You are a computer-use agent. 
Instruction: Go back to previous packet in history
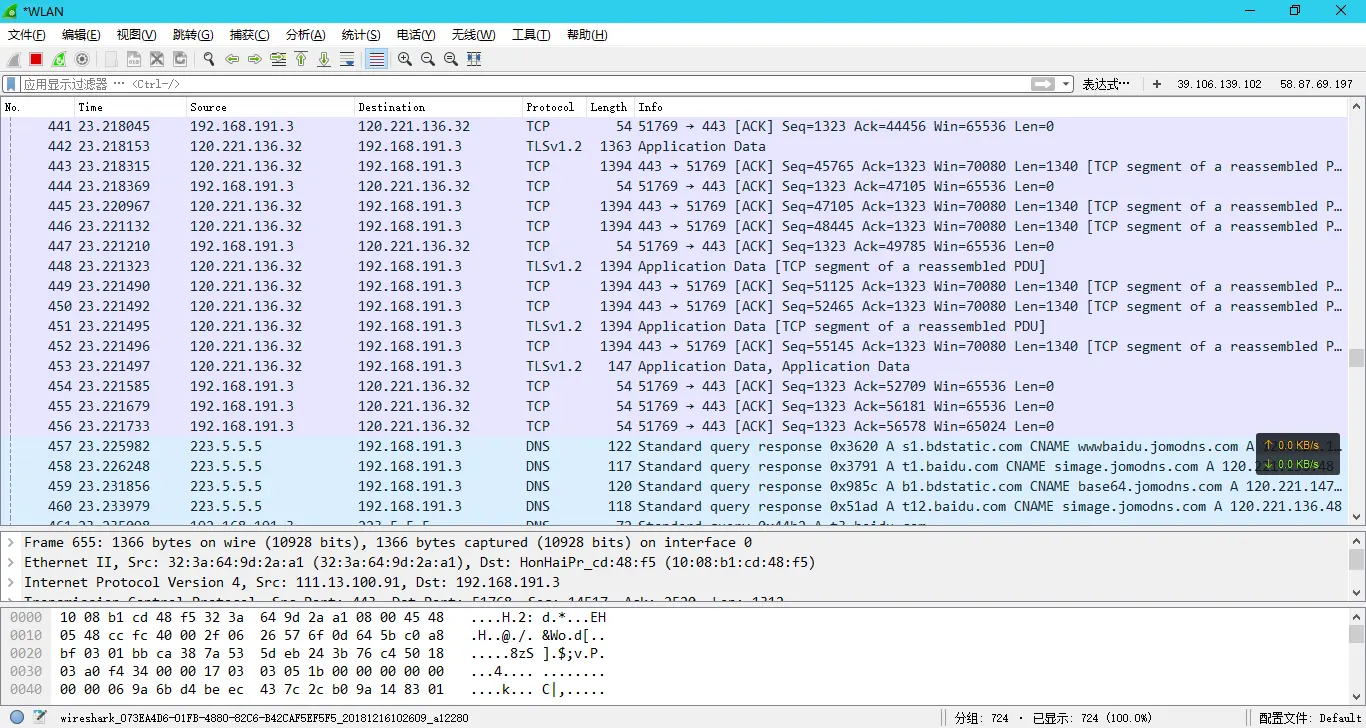click(x=232, y=59)
